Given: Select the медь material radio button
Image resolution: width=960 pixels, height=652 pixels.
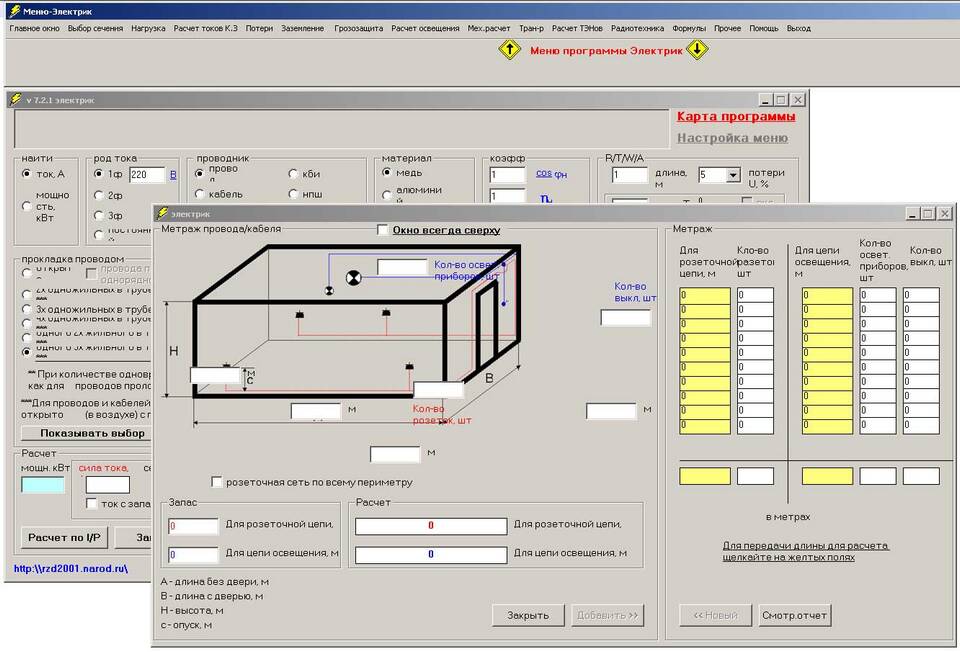Looking at the screenshot, I should click(x=386, y=173).
